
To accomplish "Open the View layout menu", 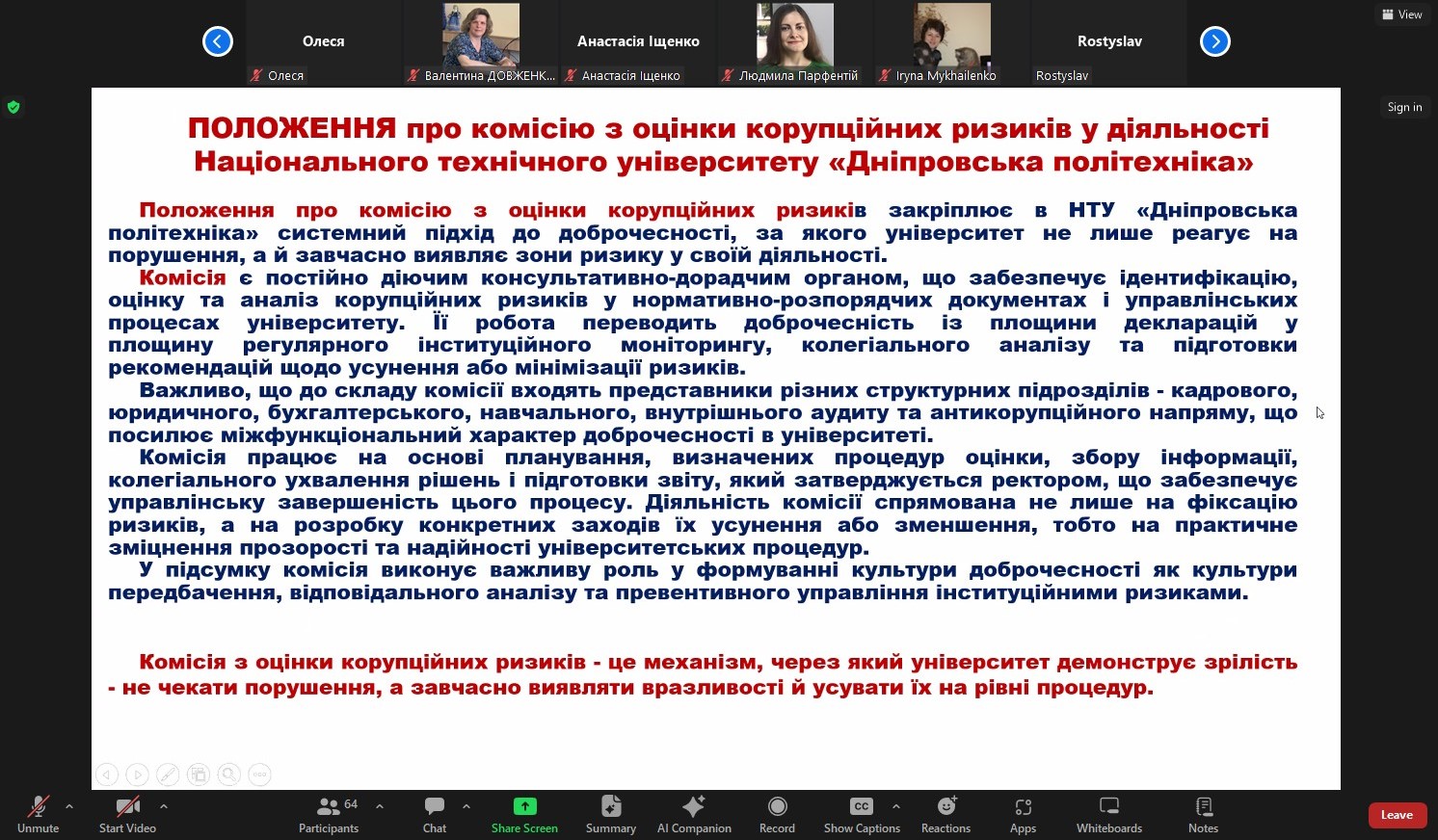I will click(1402, 14).
